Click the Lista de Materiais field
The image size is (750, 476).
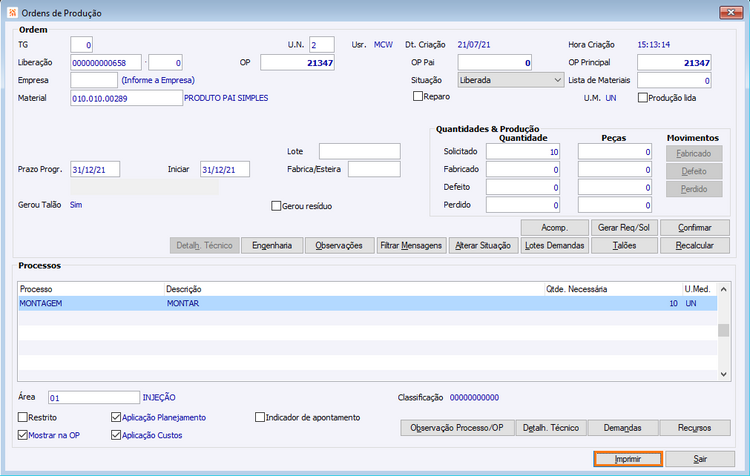674,80
